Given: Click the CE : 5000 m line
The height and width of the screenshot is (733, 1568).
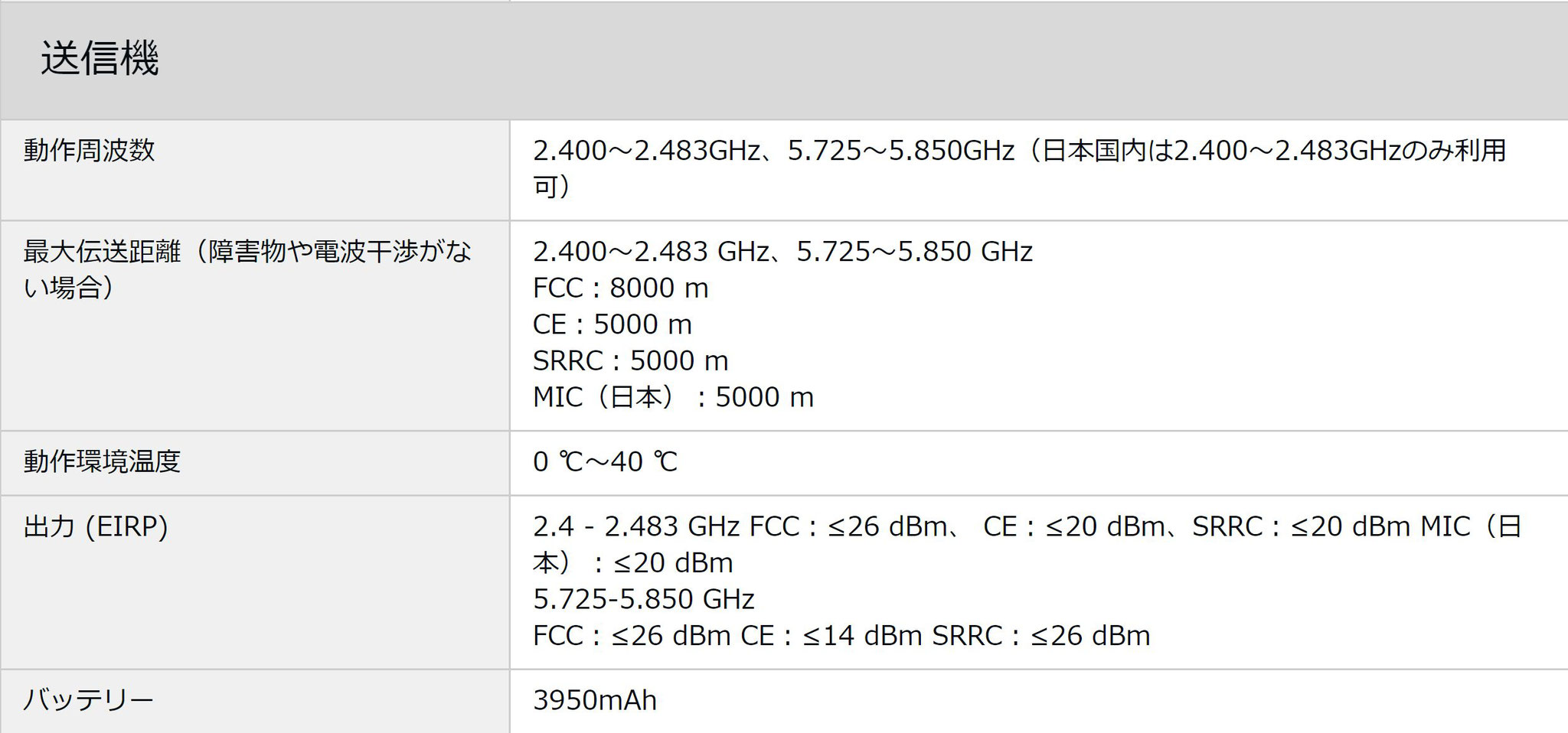Looking at the screenshot, I should 612,324.
